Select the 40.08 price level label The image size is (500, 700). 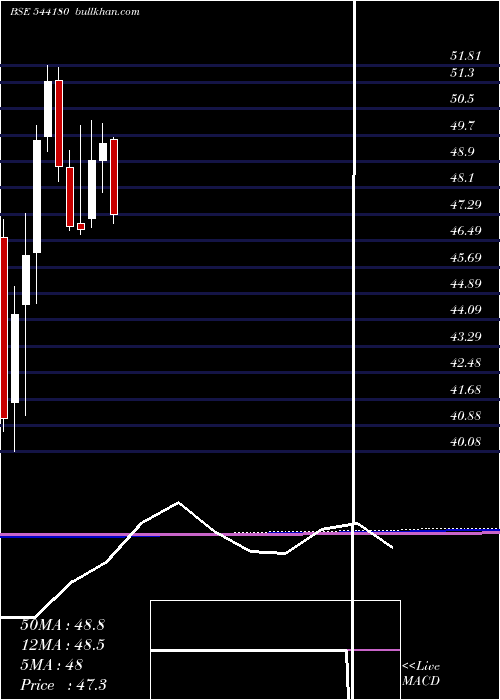point(465,442)
